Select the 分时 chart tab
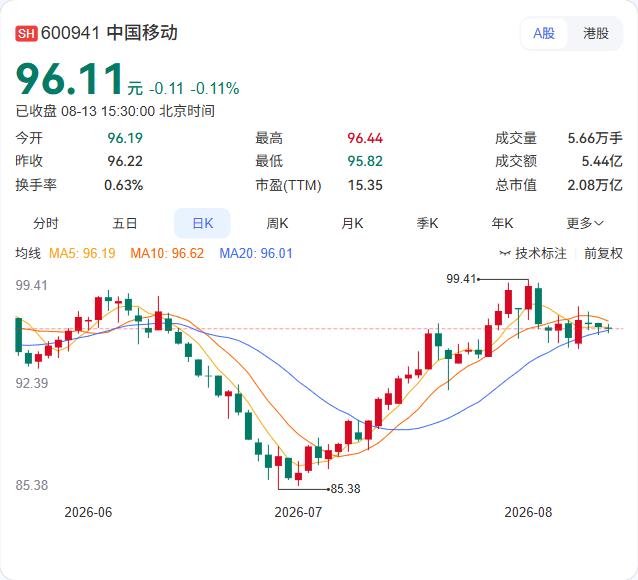 point(46,223)
